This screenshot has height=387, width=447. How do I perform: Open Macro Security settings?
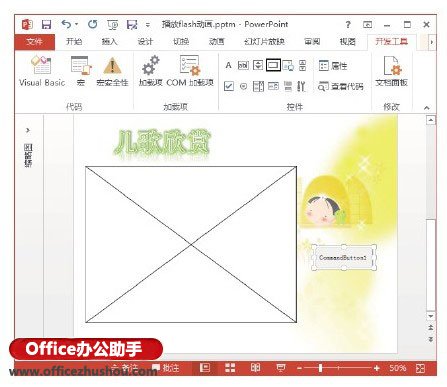(112, 71)
